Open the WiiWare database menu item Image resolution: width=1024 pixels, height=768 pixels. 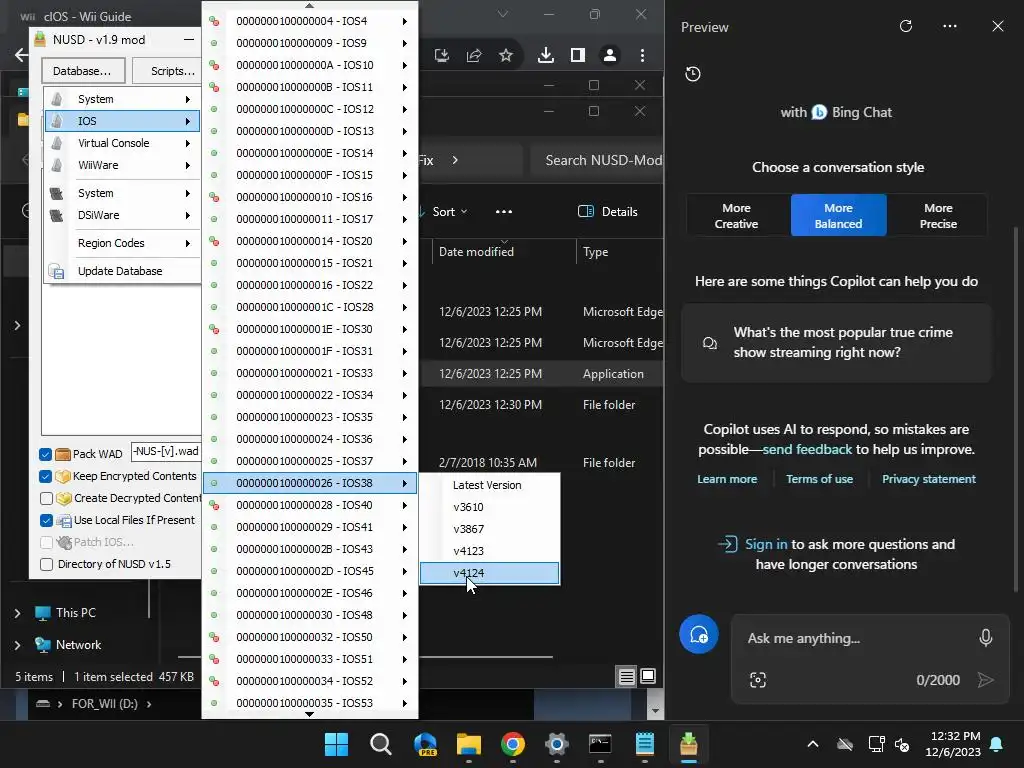coord(122,165)
